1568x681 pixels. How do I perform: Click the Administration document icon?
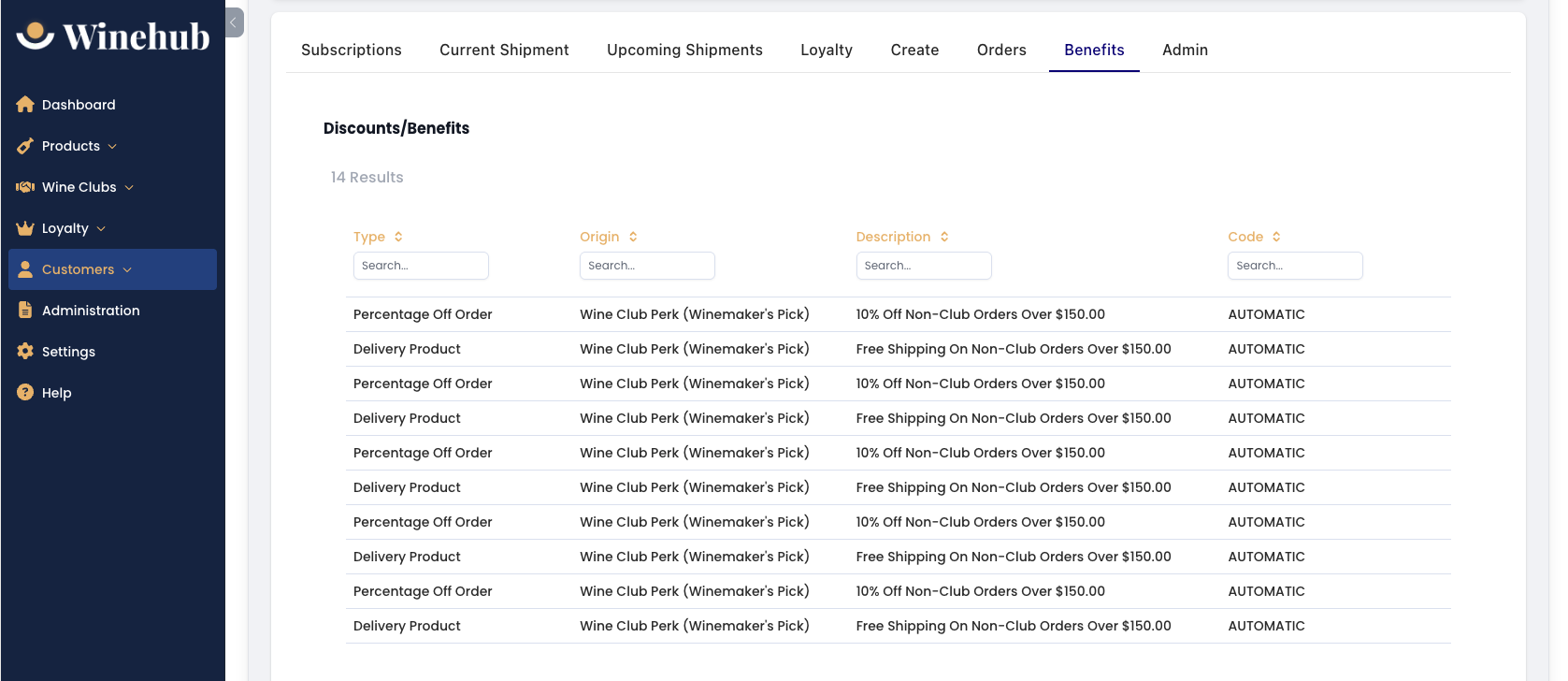pyautogui.click(x=25, y=311)
